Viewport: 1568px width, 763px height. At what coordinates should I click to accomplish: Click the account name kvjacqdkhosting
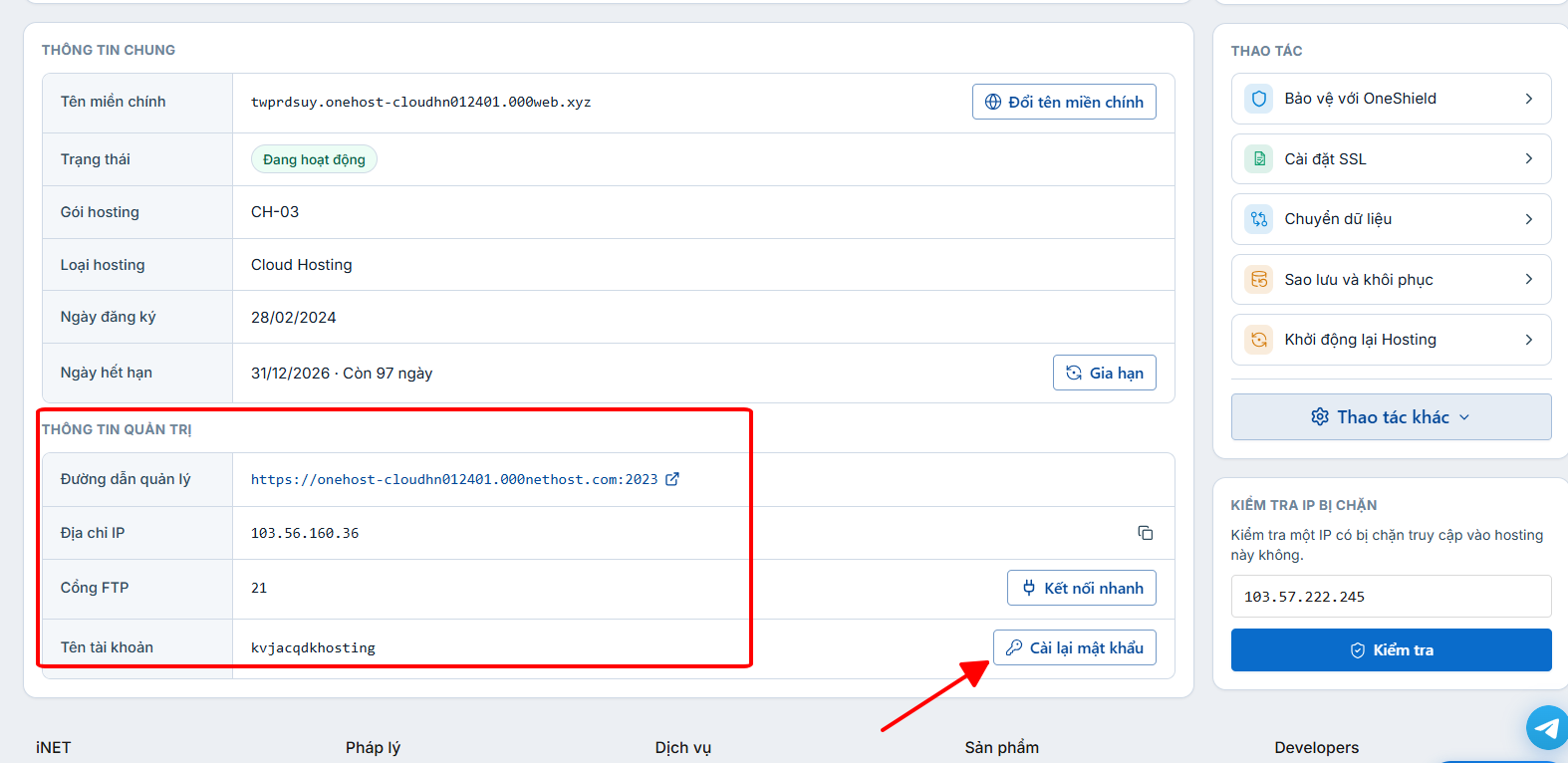313,647
